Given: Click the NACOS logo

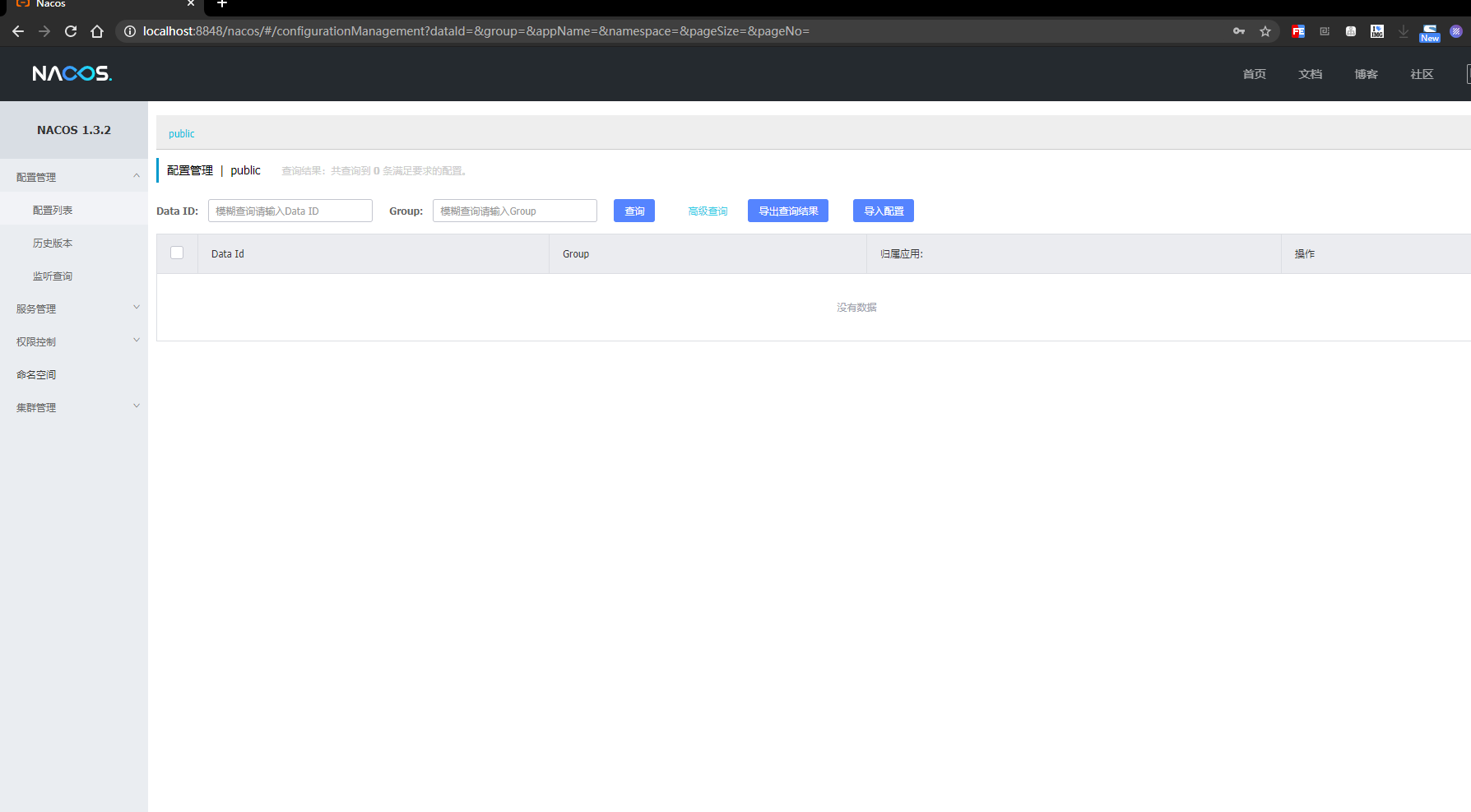Looking at the screenshot, I should point(72,73).
